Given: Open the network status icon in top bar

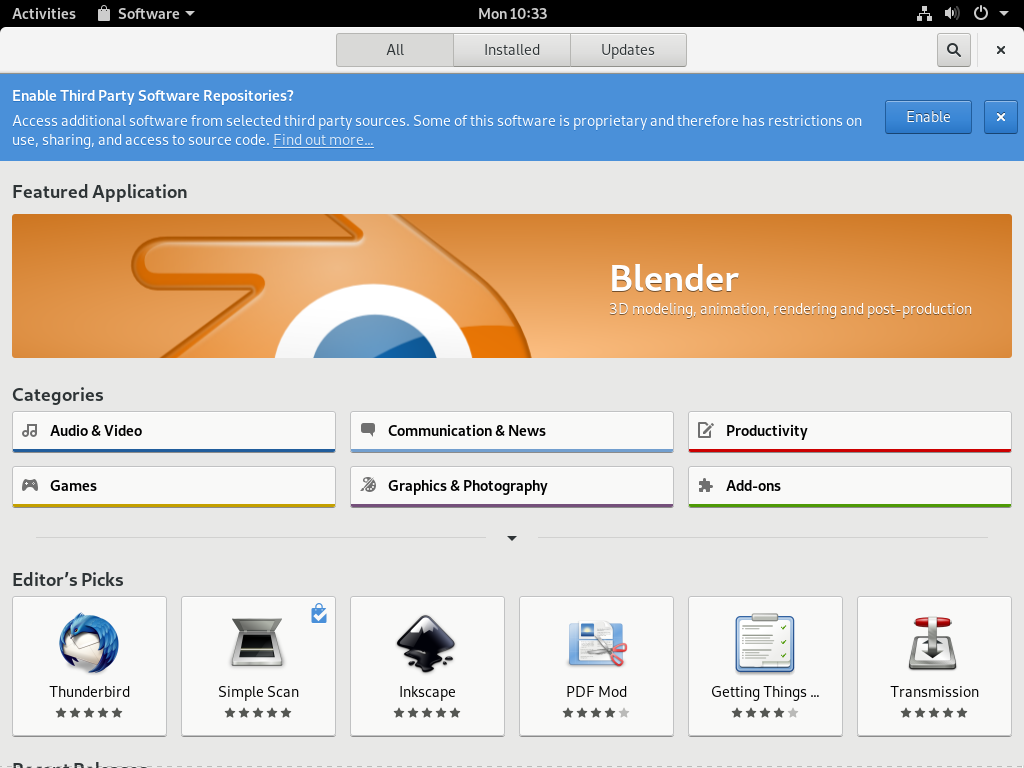Looking at the screenshot, I should coord(924,14).
